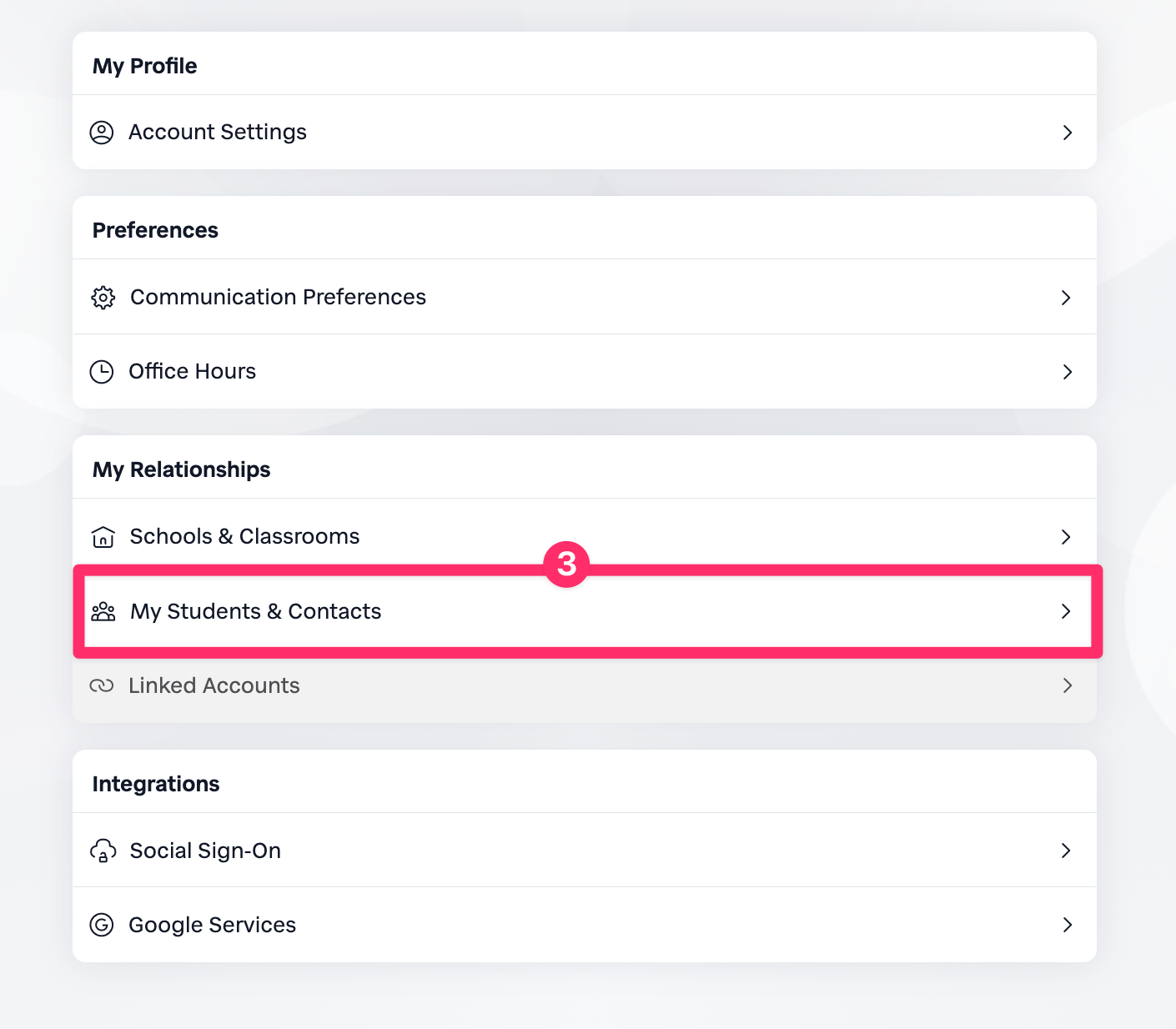
Task: Open Social Sign-On via its chevron
Action: click(1066, 851)
